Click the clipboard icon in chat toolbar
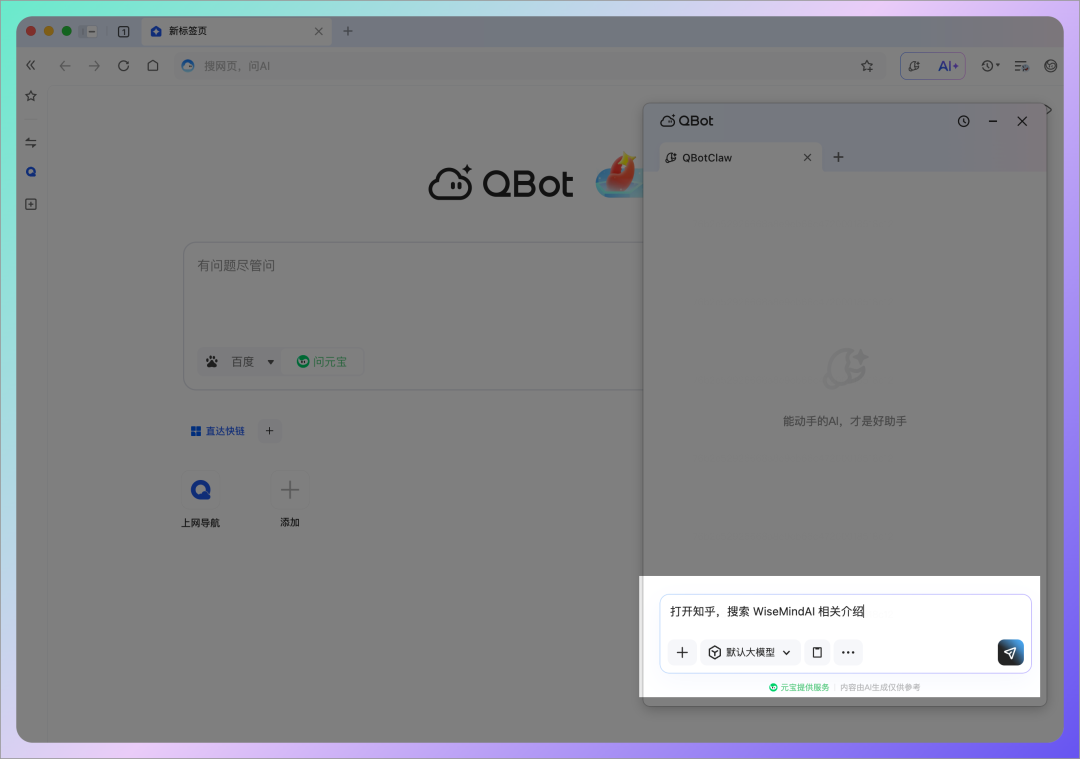1080x759 pixels. [x=817, y=653]
